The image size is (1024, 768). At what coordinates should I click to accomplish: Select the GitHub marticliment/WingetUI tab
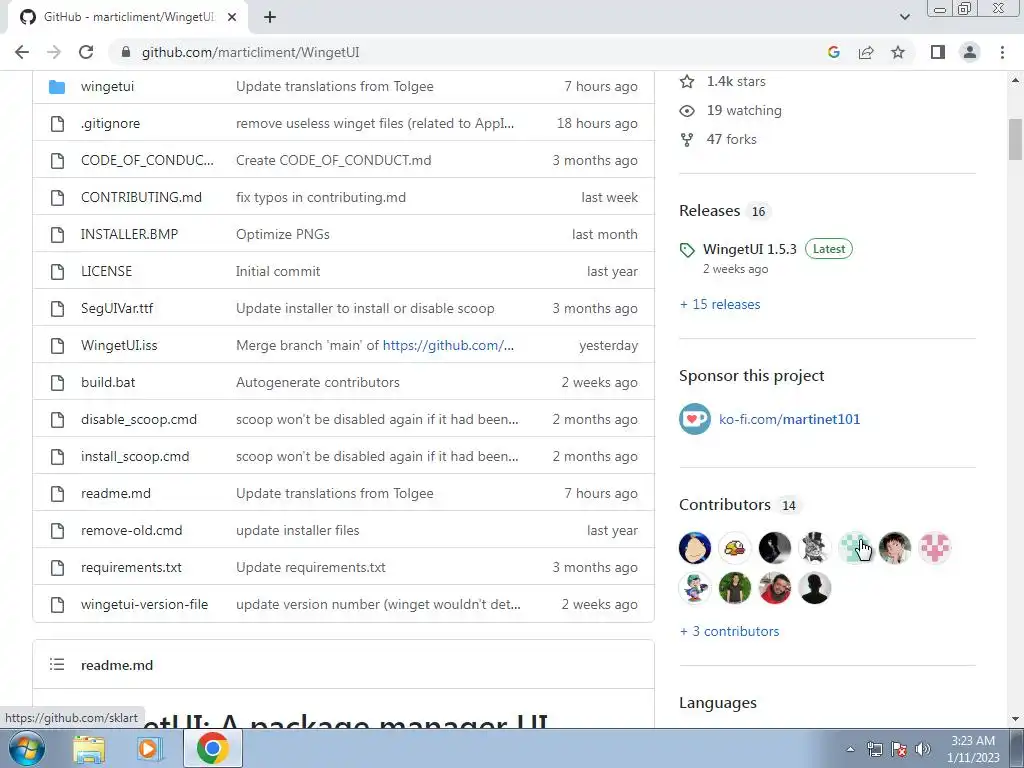tap(129, 17)
